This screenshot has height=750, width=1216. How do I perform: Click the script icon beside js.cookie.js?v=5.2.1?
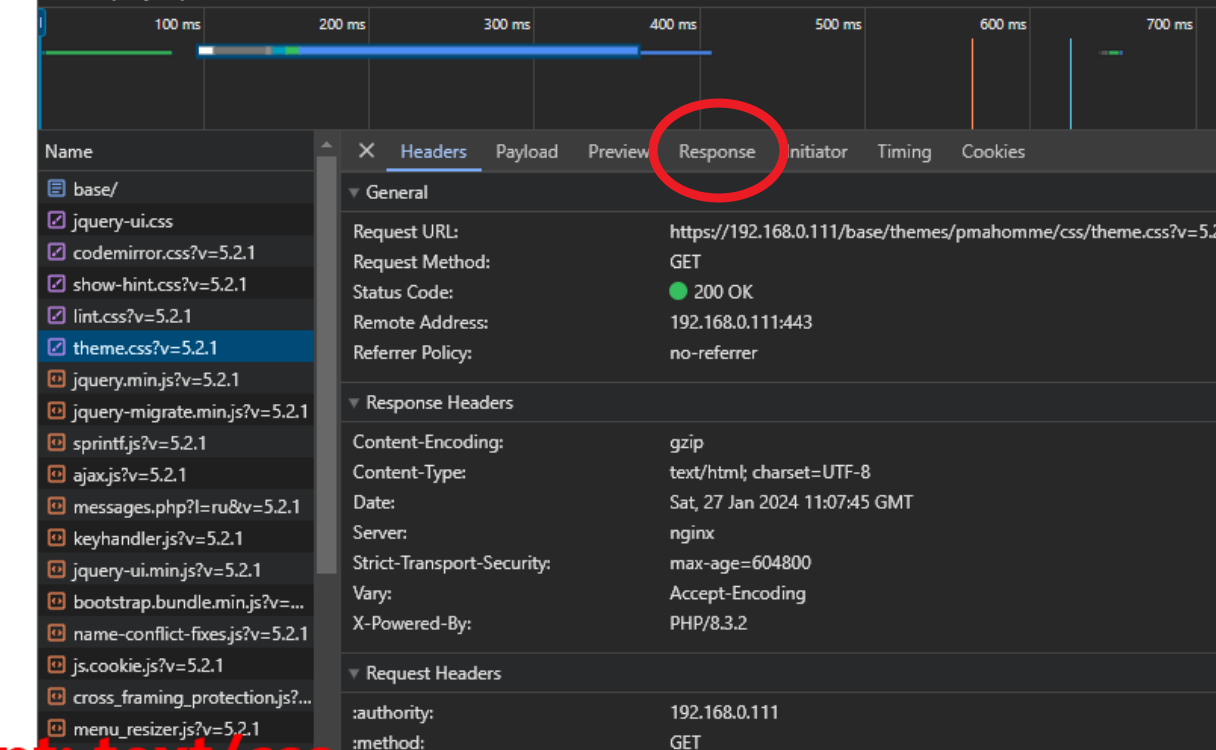(56, 665)
